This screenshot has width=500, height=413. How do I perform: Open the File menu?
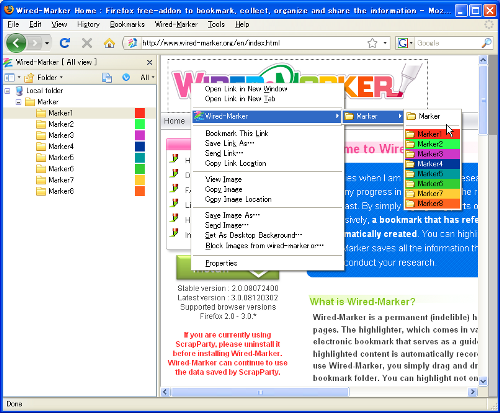point(13,24)
